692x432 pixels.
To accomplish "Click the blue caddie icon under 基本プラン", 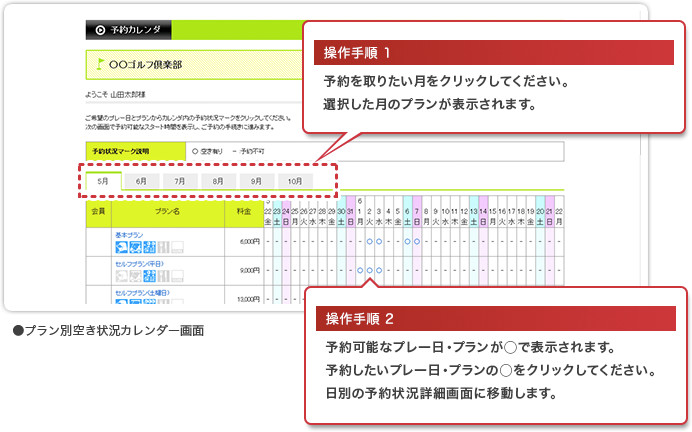I will tap(121, 247).
